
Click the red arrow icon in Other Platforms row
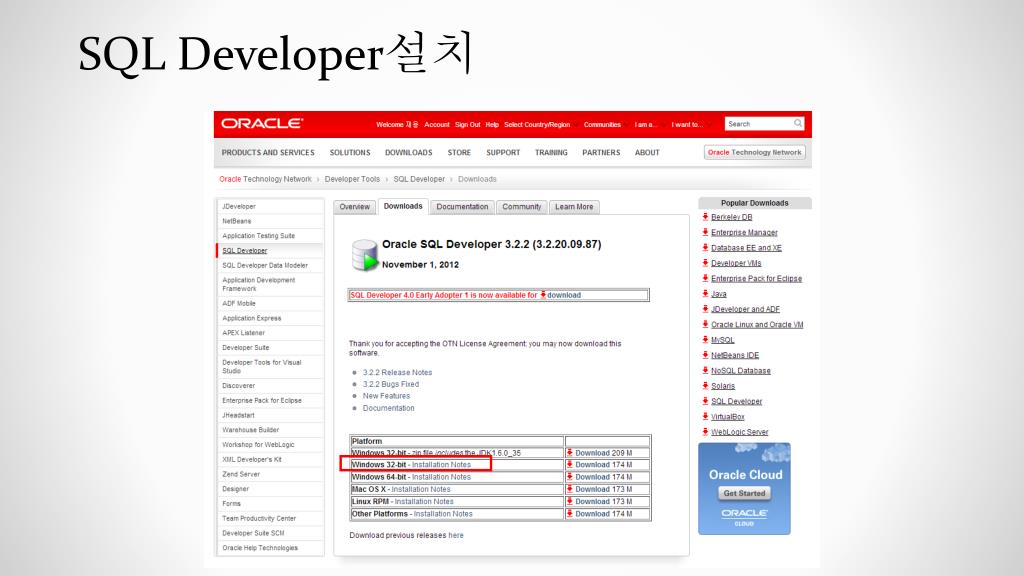click(x=569, y=514)
